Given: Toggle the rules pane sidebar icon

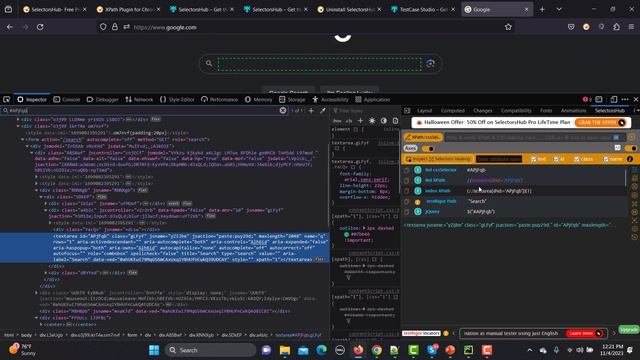Looking at the screenshot, I should pyautogui.click(x=407, y=111).
